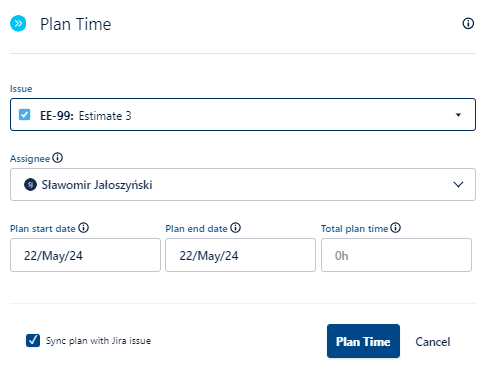Screen dimensions: 490x377
Task: Click the Assignee name Sławomir Jałoszyński
Action: (x=97, y=185)
